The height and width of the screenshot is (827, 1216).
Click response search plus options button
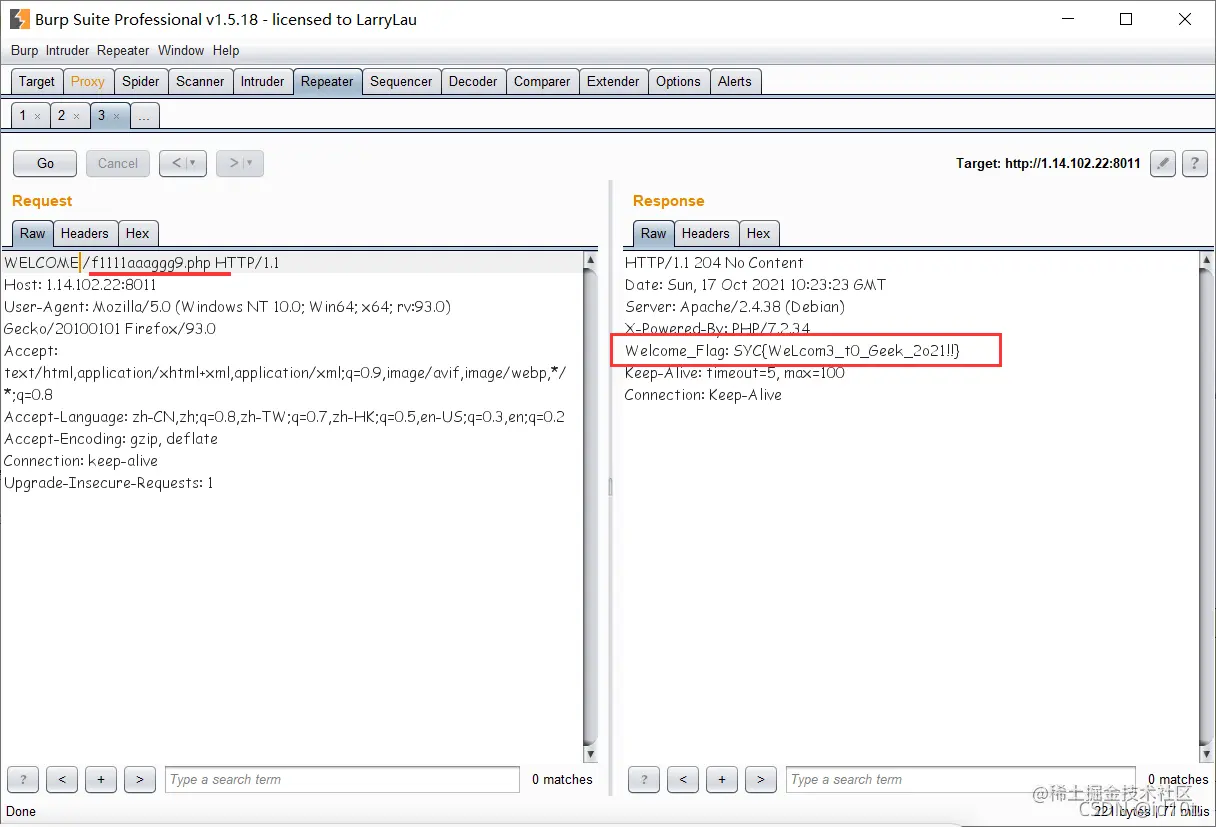pyautogui.click(x=722, y=780)
